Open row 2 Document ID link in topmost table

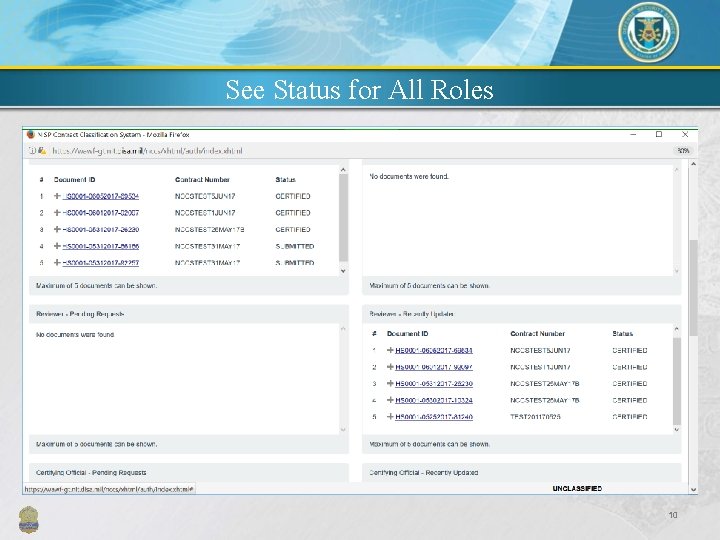click(101, 213)
